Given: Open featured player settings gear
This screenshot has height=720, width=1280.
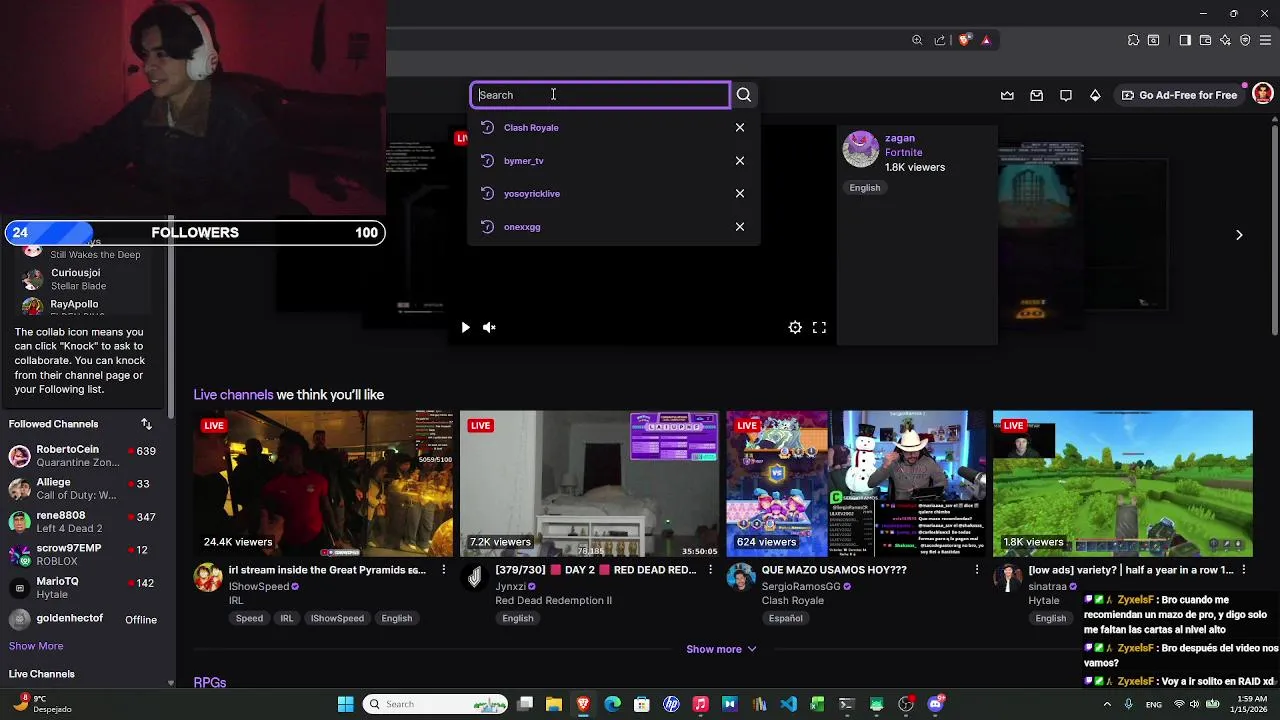Looking at the screenshot, I should coord(795,327).
